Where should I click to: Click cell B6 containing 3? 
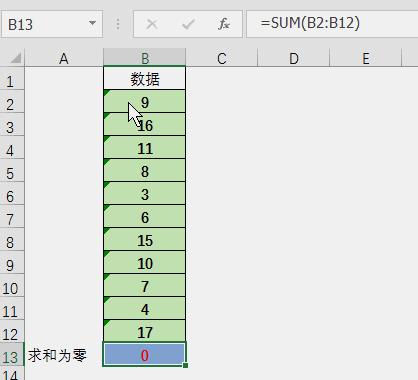click(x=145, y=194)
